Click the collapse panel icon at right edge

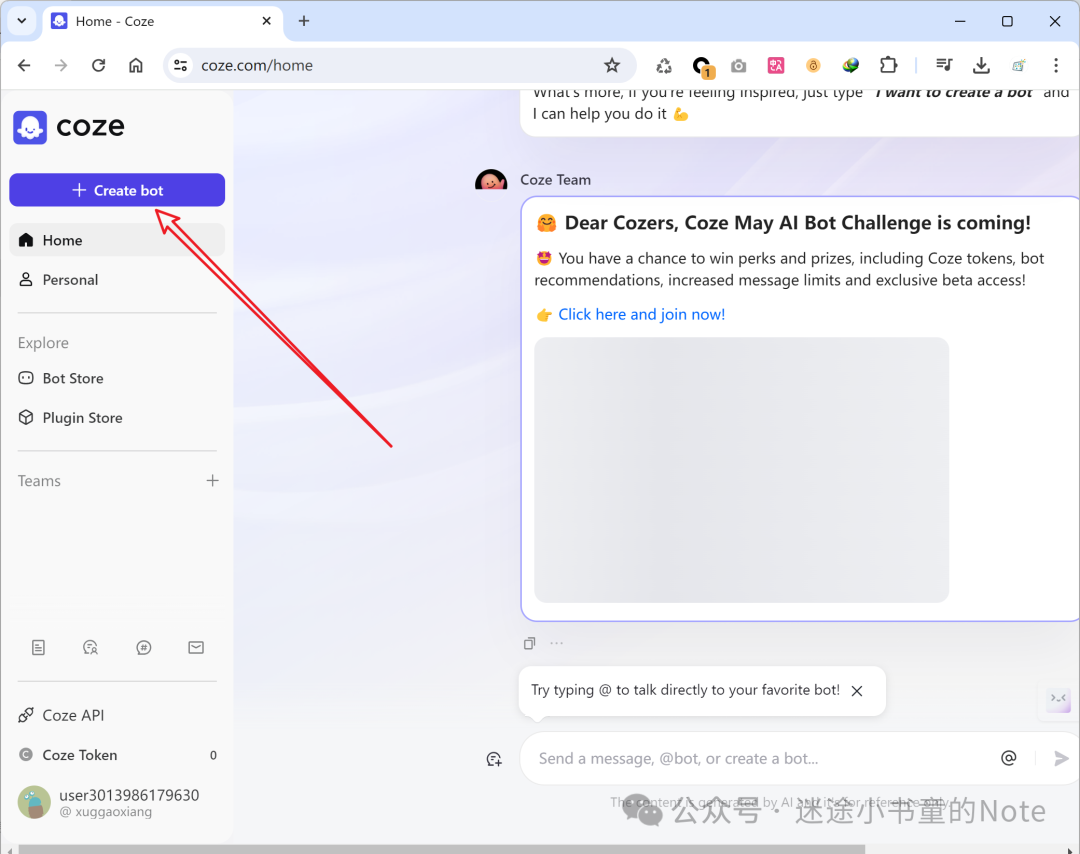1058,699
